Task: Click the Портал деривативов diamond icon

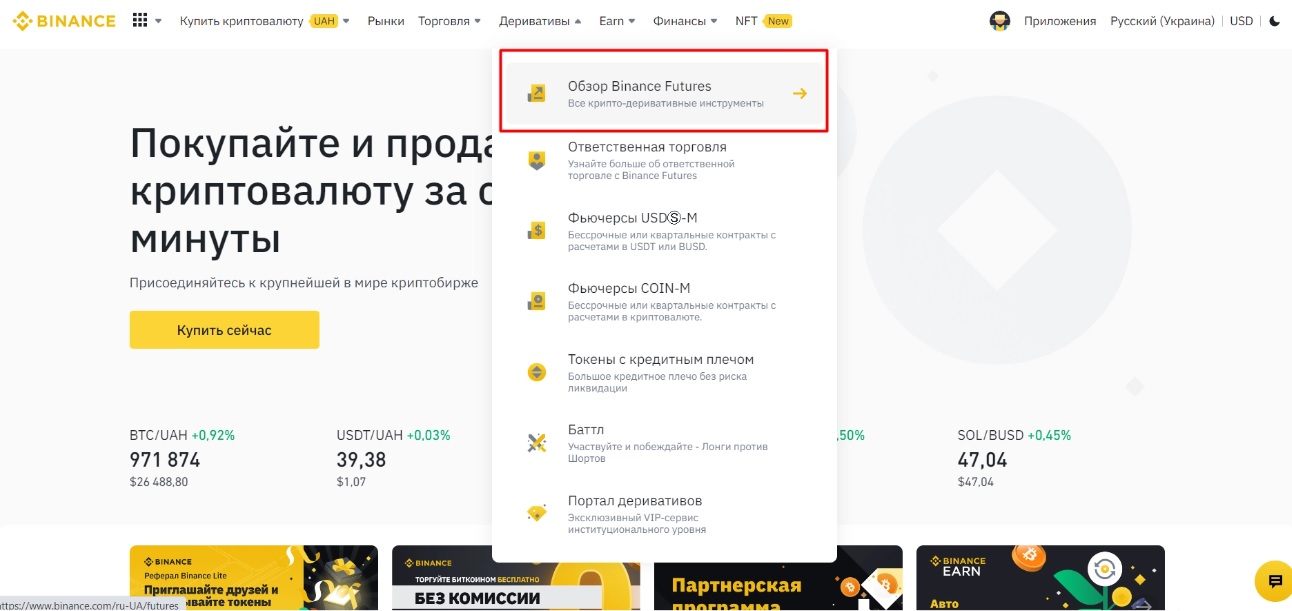Action: tap(537, 514)
